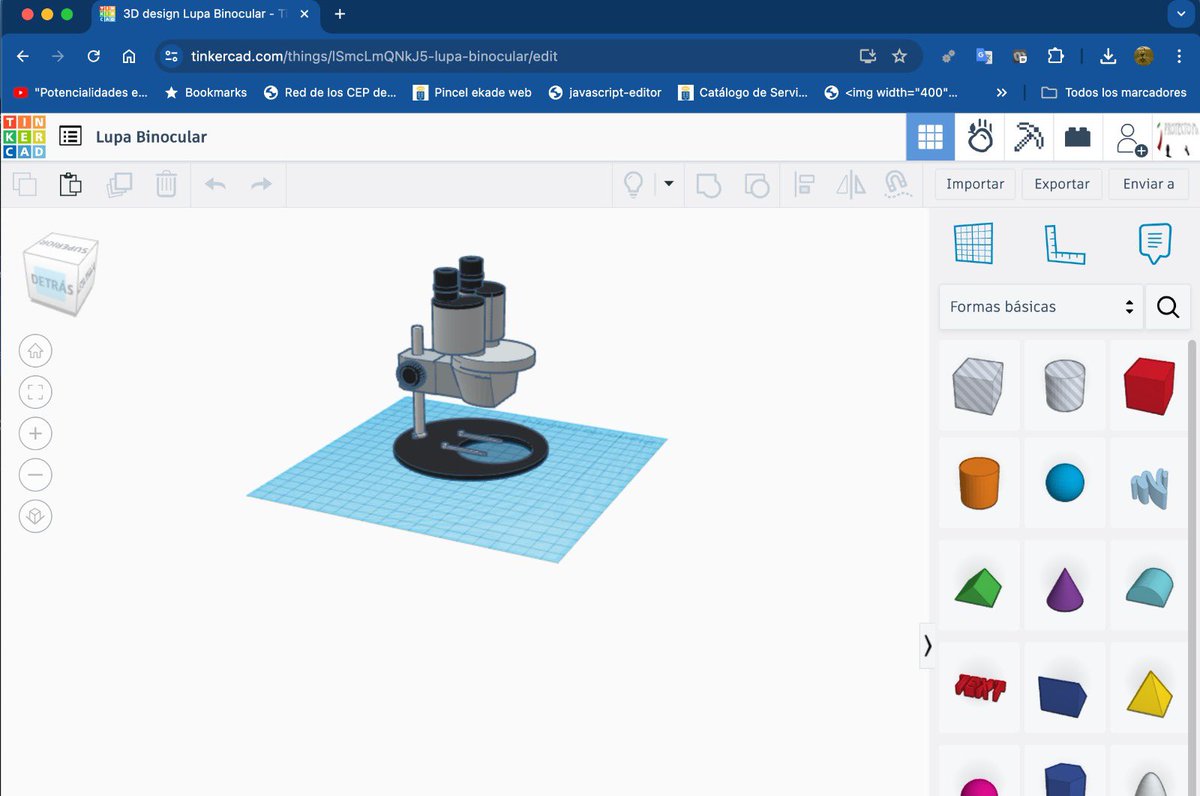
Task: Open the Notes tool next to the ruler
Action: point(1154,242)
